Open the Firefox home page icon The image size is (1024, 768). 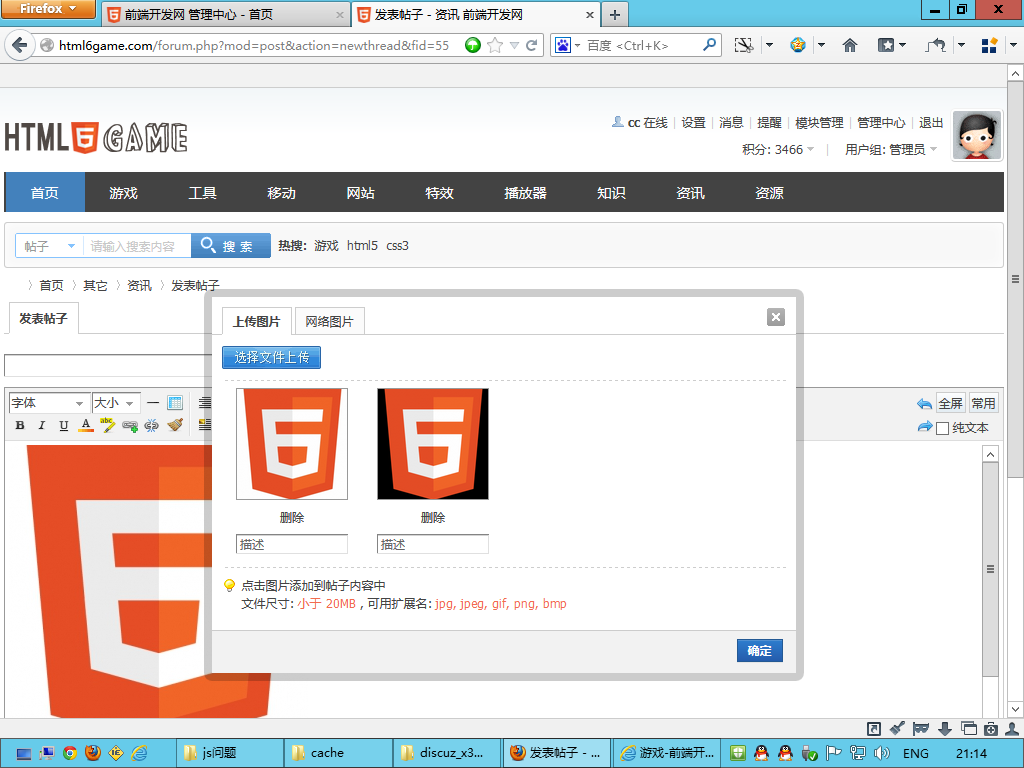point(850,45)
